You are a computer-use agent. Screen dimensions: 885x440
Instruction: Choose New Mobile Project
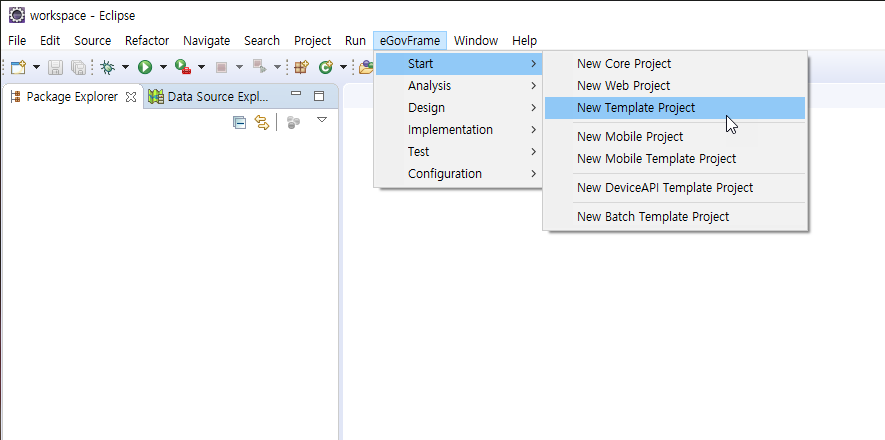click(675, 137)
